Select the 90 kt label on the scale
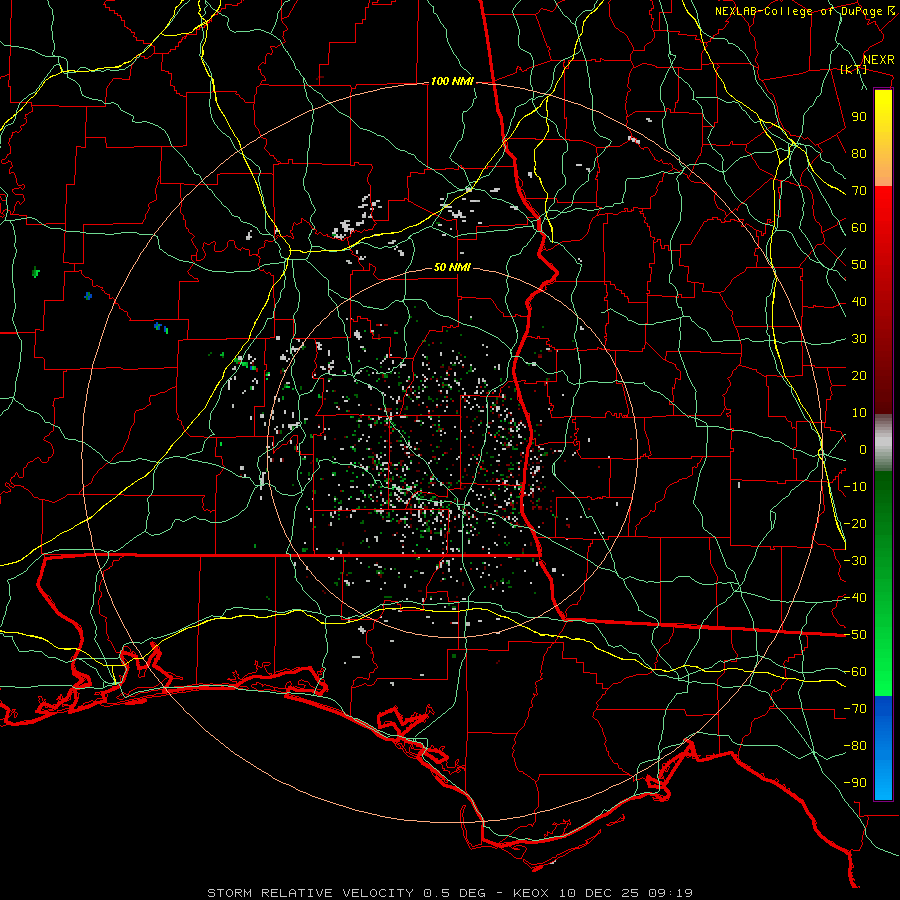The height and width of the screenshot is (900, 900). tap(859, 117)
